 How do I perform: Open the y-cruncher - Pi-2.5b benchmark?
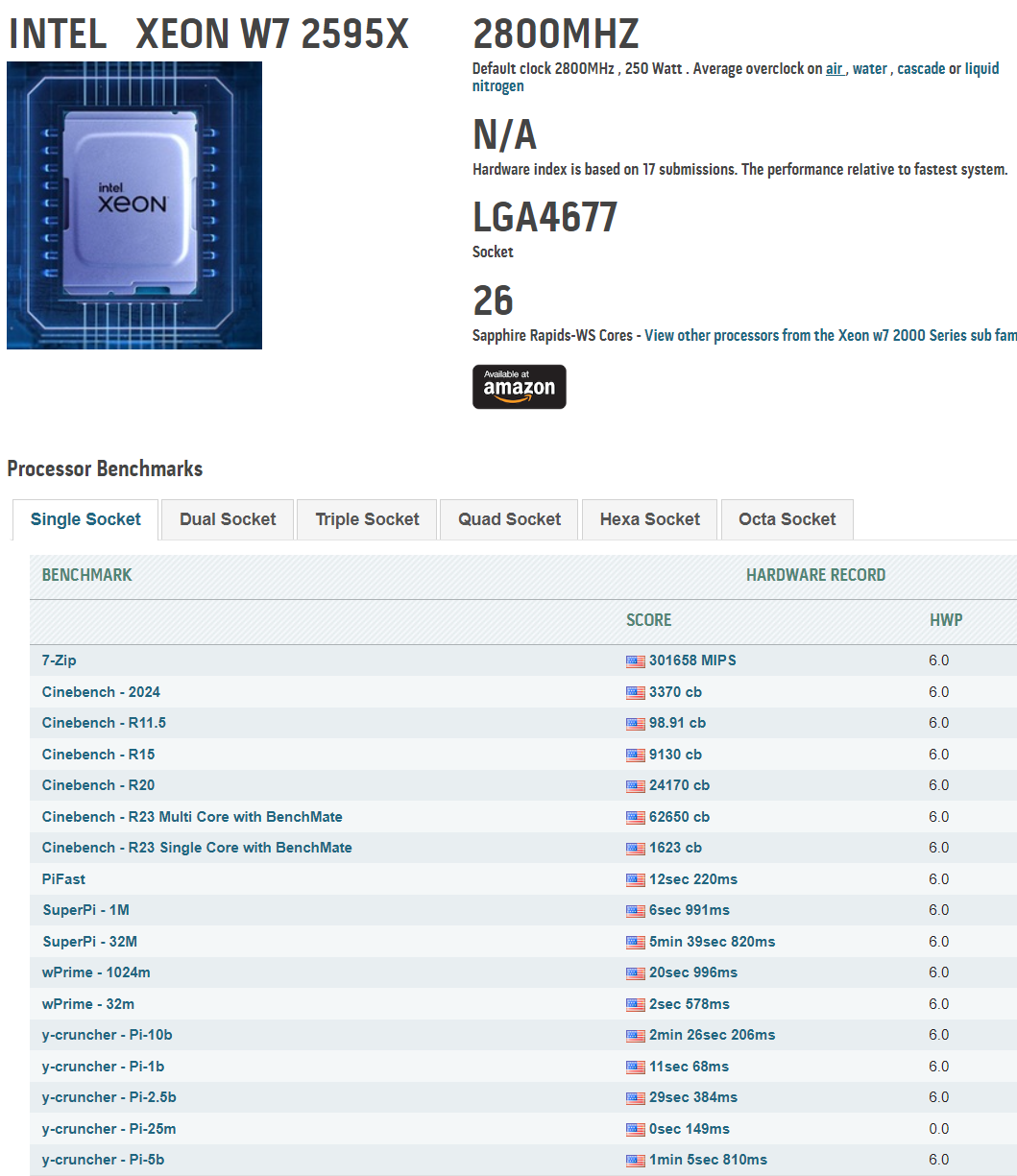109,1097
